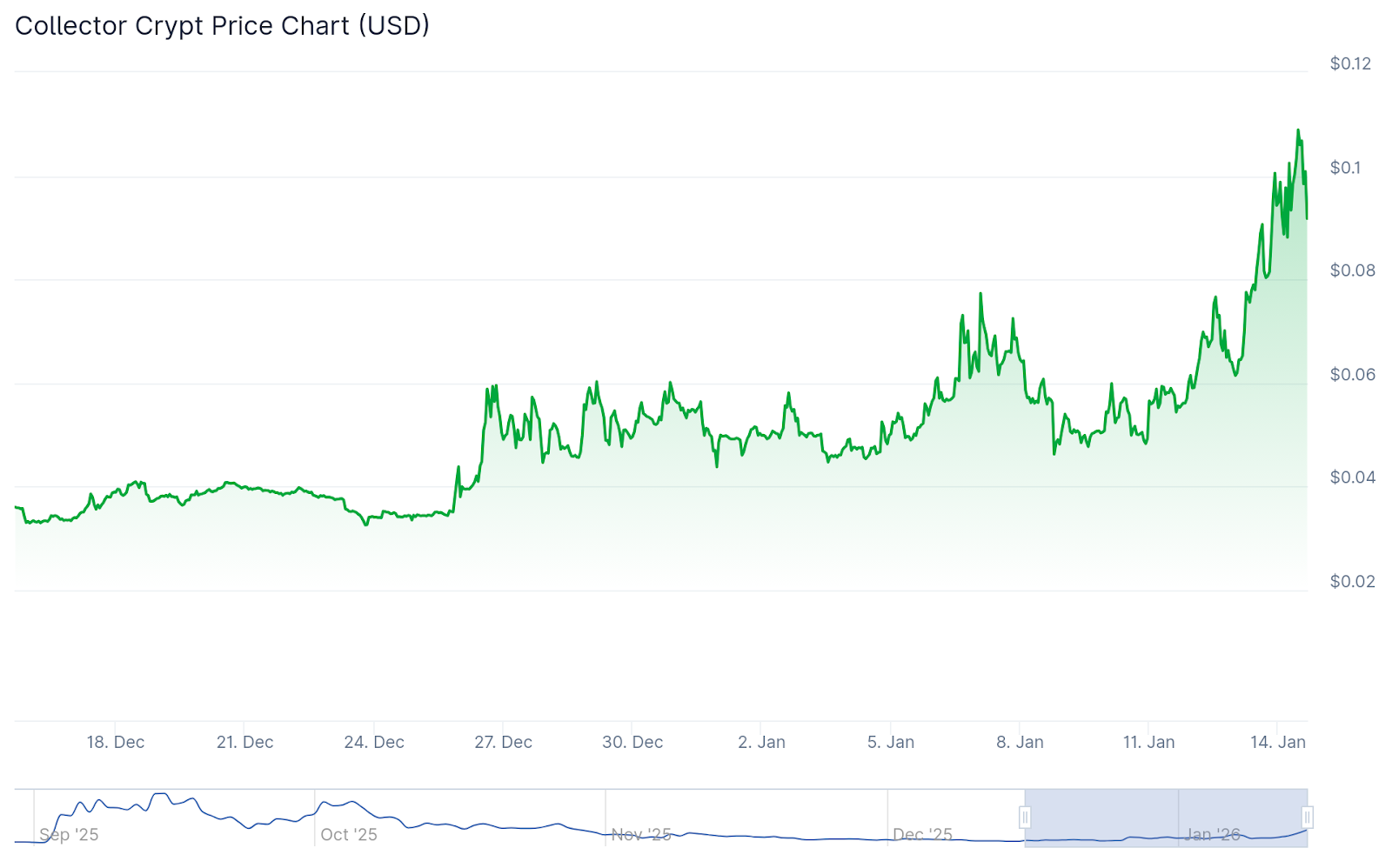Click the shaded selected range in navigator

(x=1166, y=818)
